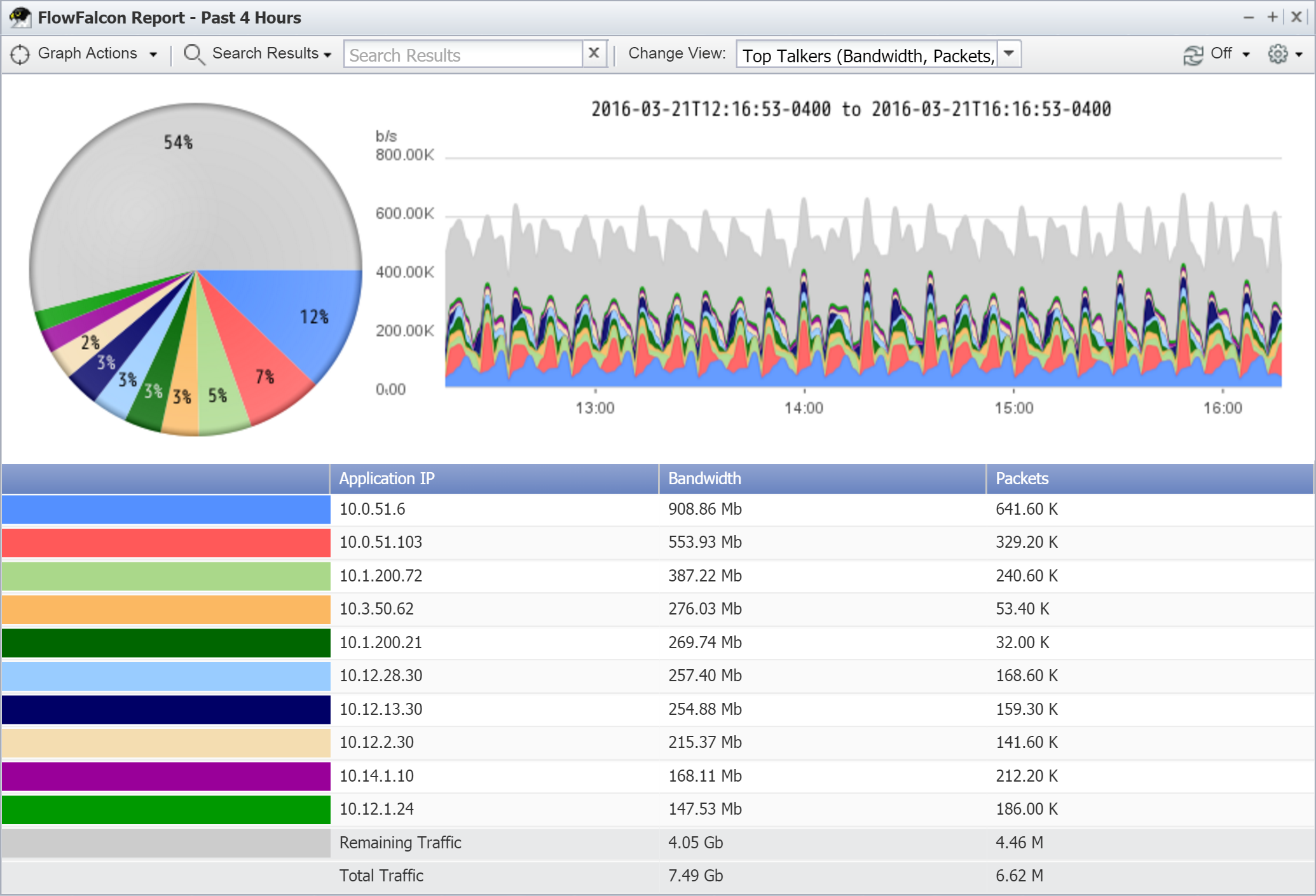Click the 641.60 K packets value
The width and height of the screenshot is (1316, 896).
coord(1027,509)
